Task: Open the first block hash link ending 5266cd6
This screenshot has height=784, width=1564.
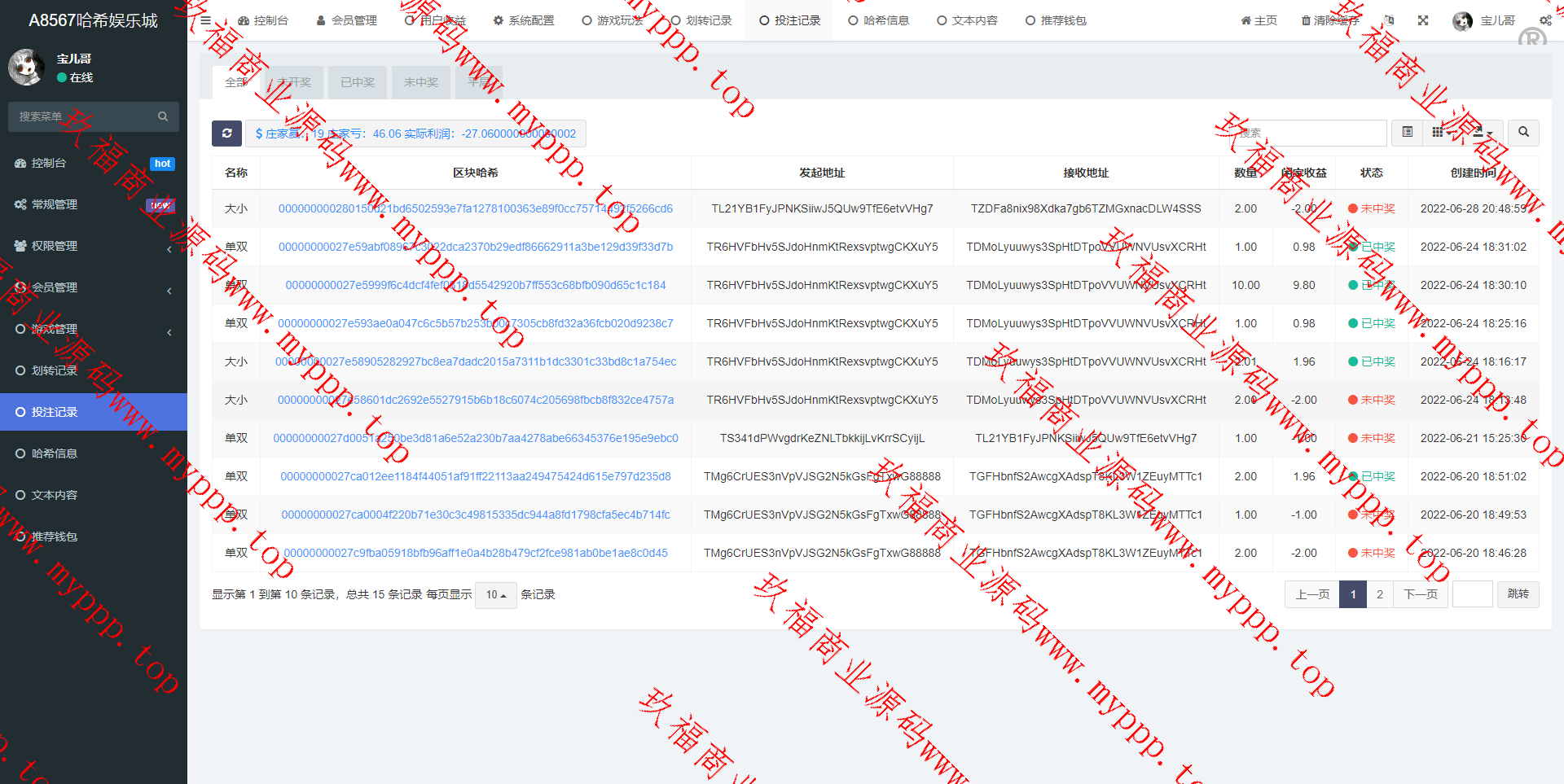Action: [475, 208]
